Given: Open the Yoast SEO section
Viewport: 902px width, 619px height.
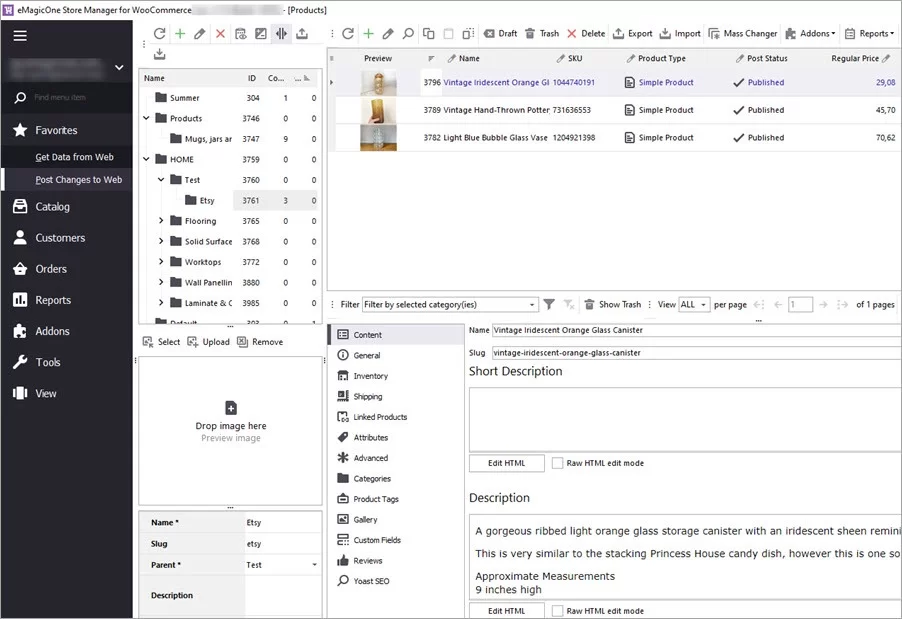Looking at the screenshot, I should click(370, 580).
